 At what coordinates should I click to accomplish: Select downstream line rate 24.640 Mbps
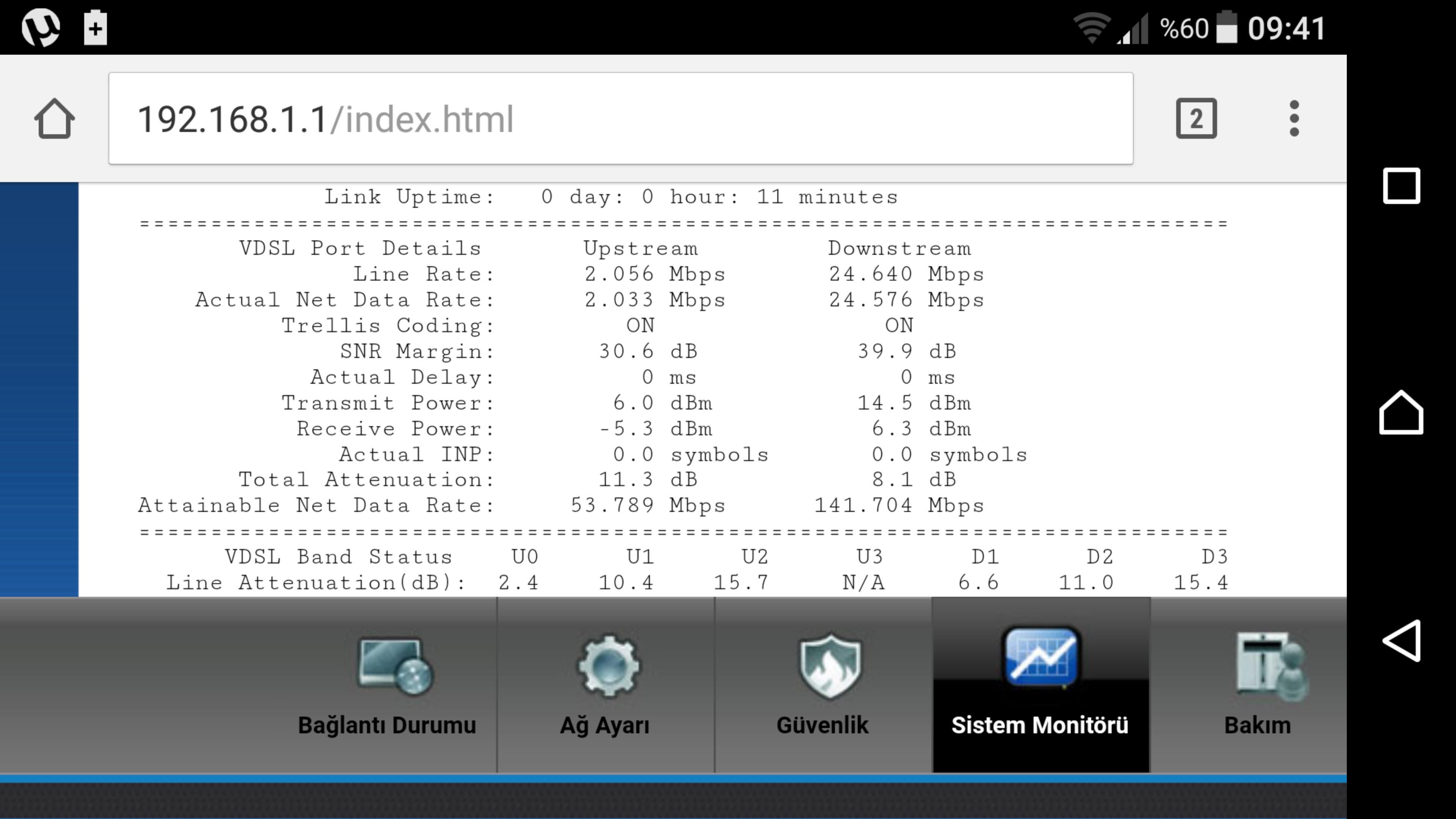(906, 275)
